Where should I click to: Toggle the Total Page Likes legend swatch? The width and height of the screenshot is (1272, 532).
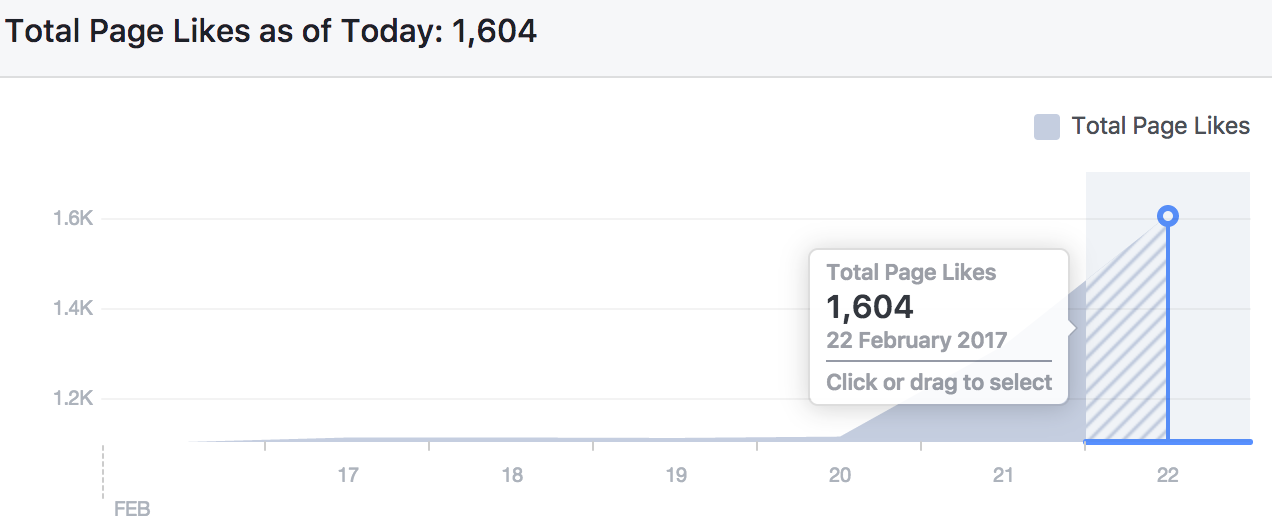[x=1046, y=127]
